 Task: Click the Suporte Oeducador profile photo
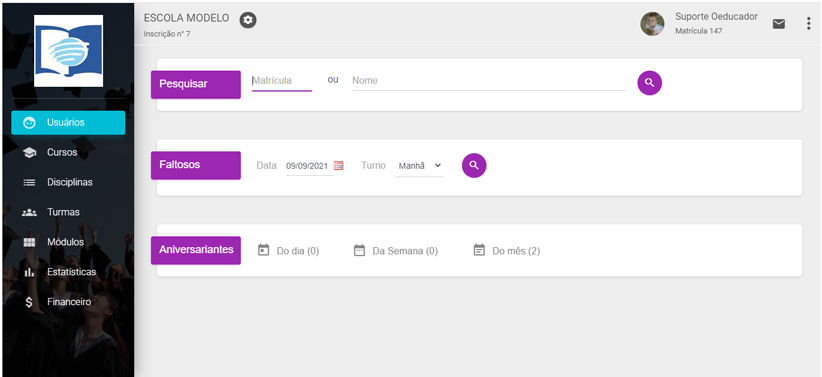[x=652, y=24]
